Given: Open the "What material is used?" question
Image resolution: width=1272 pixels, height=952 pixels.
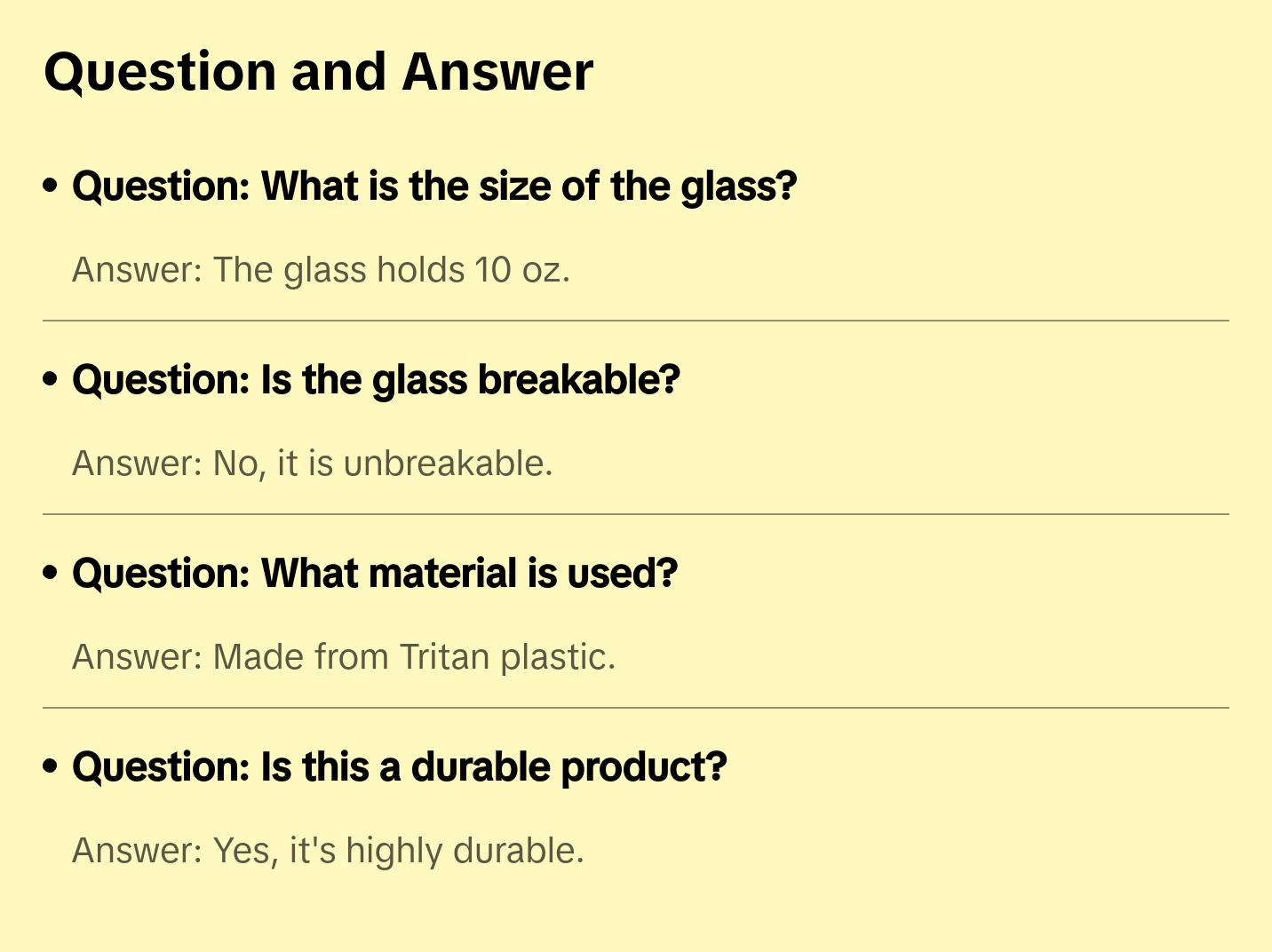Looking at the screenshot, I should (375, 574).
